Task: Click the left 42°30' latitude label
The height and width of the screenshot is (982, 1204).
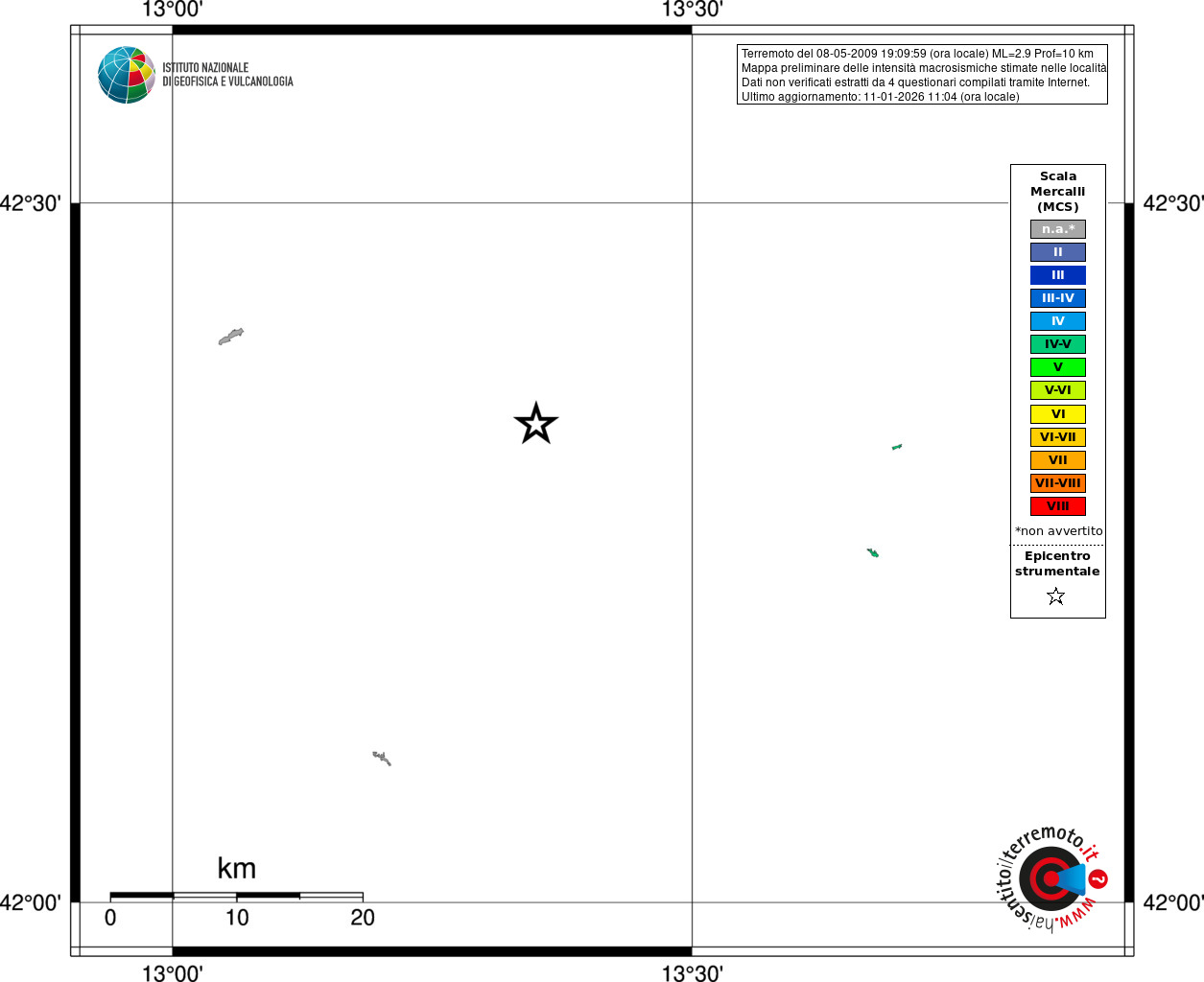Action: 31,203
